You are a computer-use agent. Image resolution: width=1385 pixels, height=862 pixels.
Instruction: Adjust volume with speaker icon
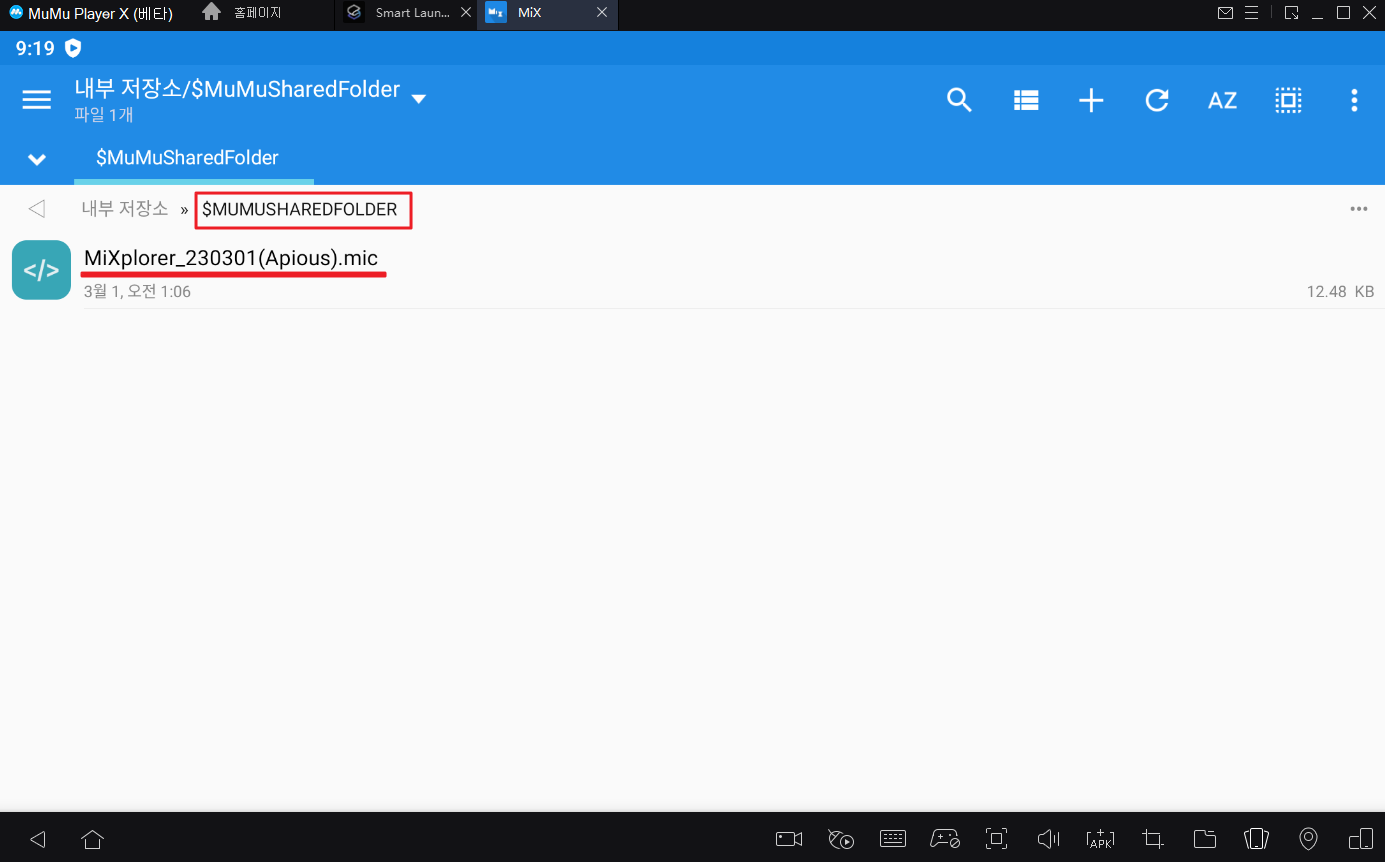tap(1048, 839)
